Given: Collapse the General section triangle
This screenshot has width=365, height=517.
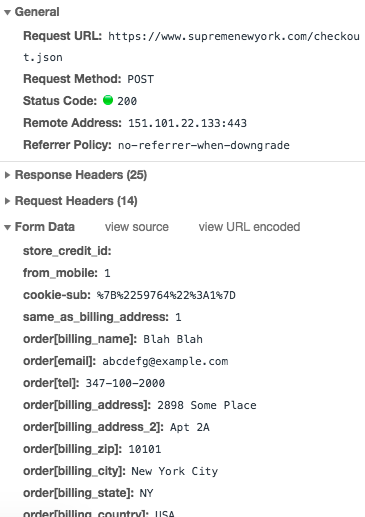Looking at the screenshot, I should (x=7, y=13).
